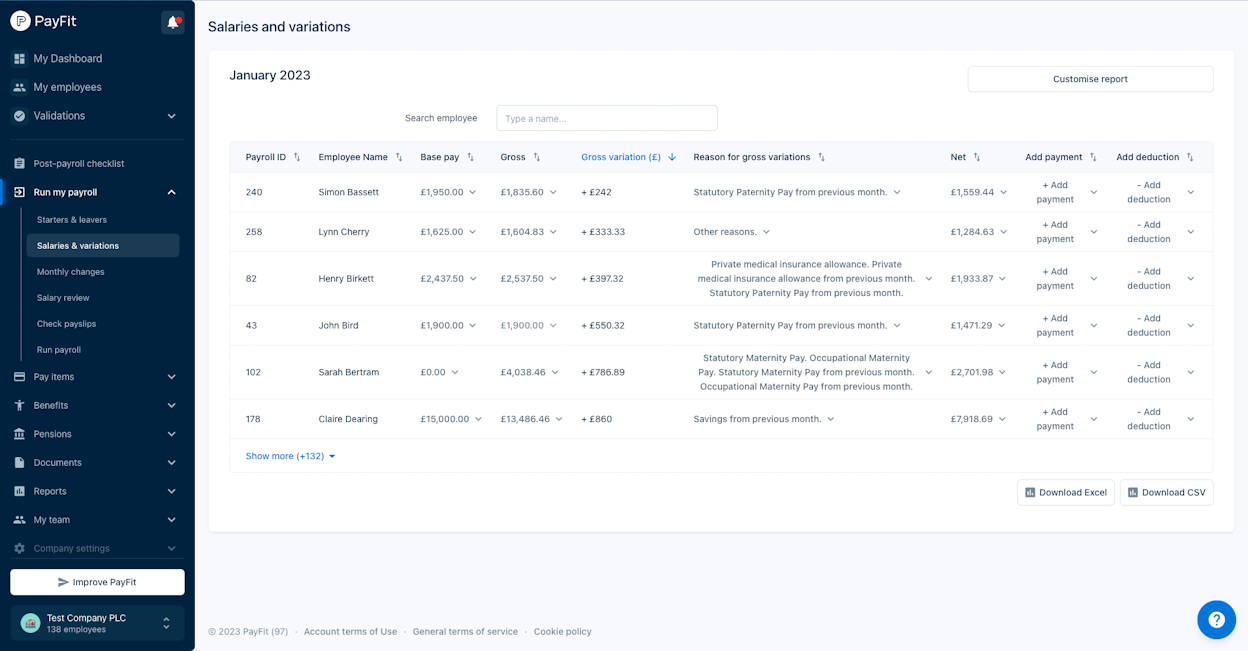The height and width of the screenshot is (651, 1248).
Task: Go to Monthly changes
Action: (71, 272)
